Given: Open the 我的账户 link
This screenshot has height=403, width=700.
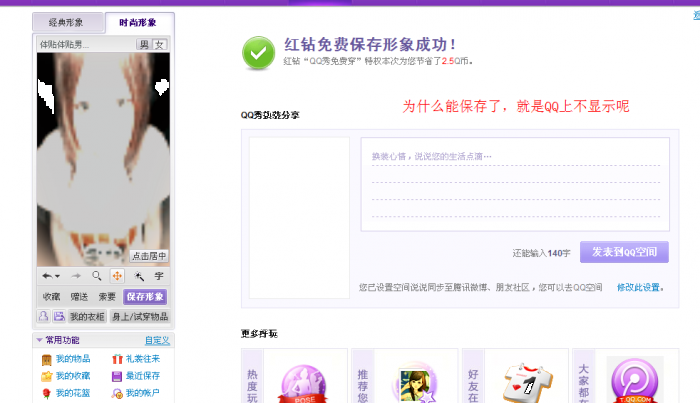Looking at the screenshot, I should click(142, 393).
